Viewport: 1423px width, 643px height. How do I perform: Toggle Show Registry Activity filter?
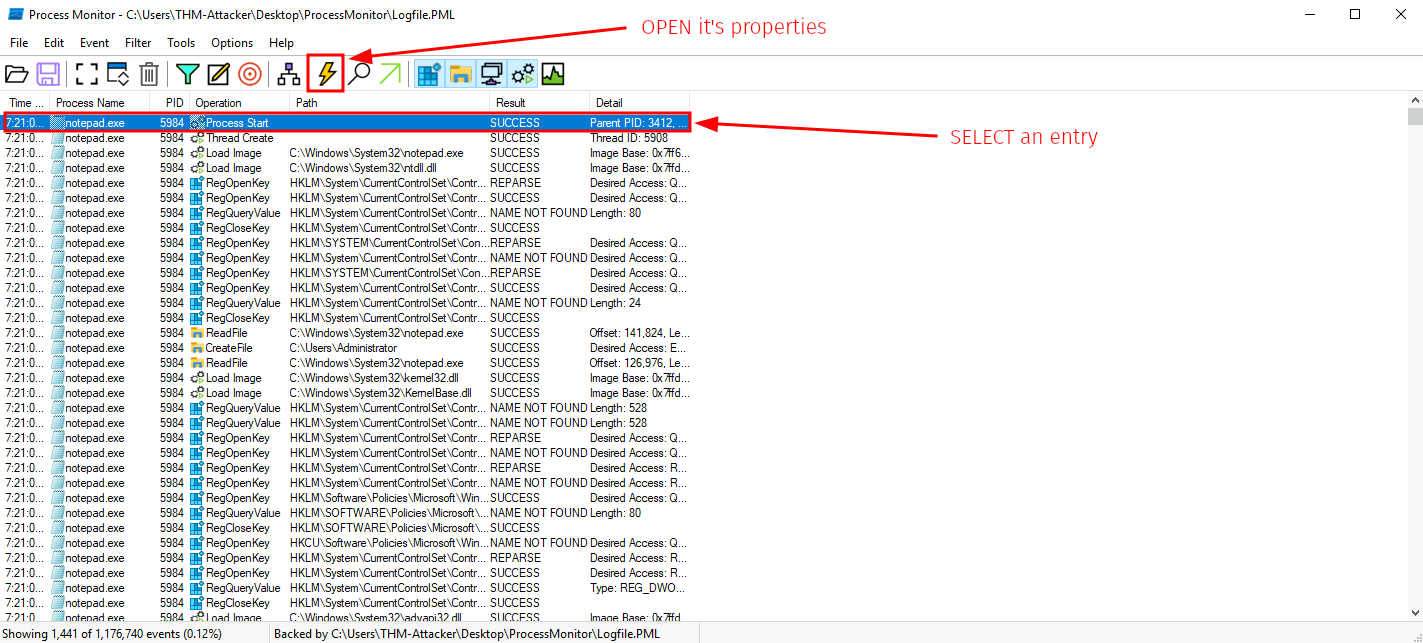pos(429,74)
